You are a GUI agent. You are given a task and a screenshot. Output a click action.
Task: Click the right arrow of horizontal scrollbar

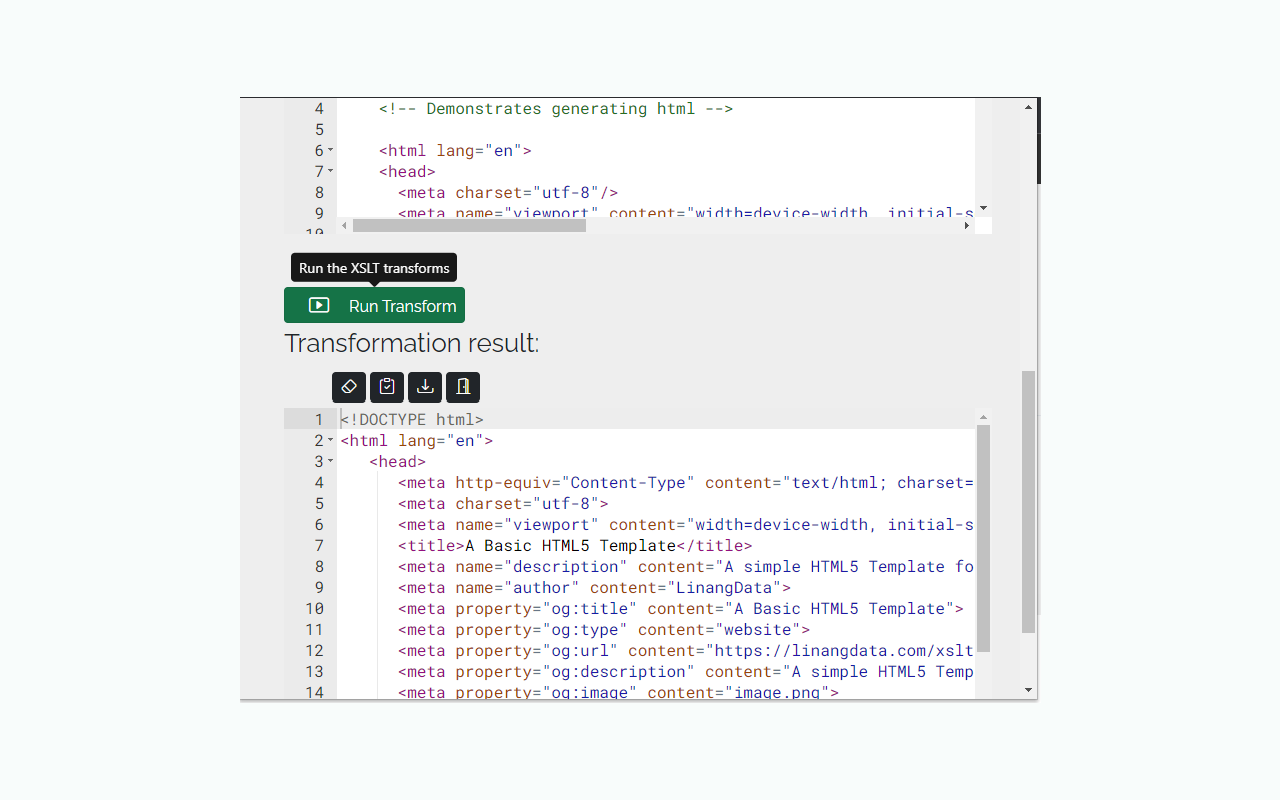tap(966, 225)
